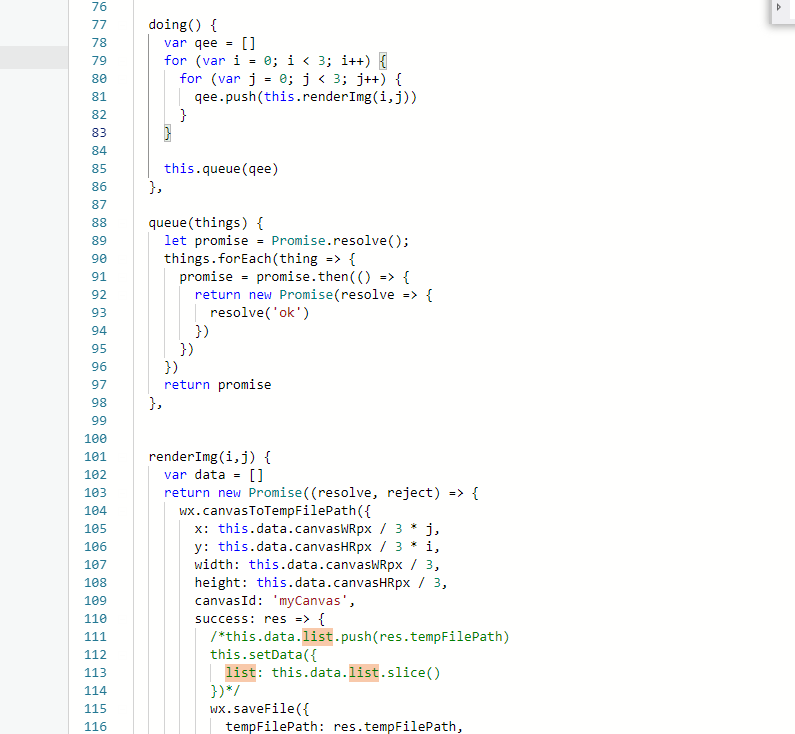The width and height of the screenshot is (795, 734).
Task: Click the 'queue(things) {' method declaration
Action: (x=206, y=223)
